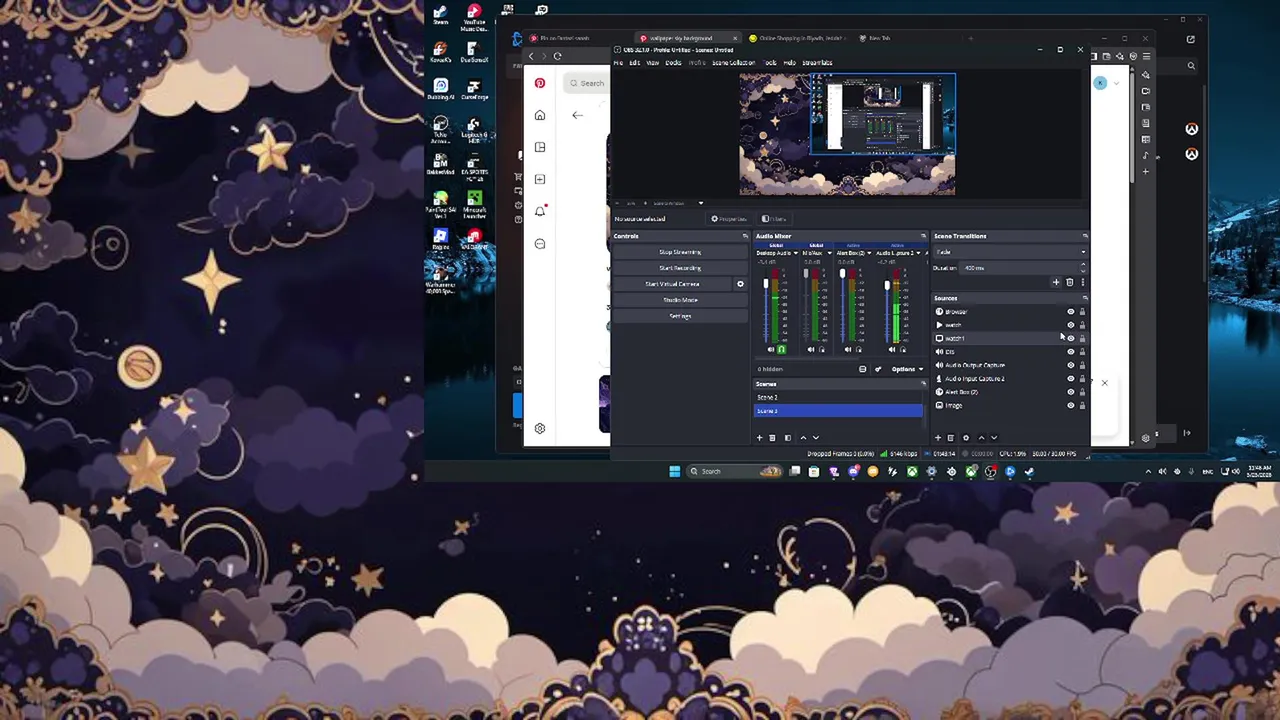Add a new scene with plus icon
Screen dimensions: 1280x720
pyautogui.click(x=759, y=438)
